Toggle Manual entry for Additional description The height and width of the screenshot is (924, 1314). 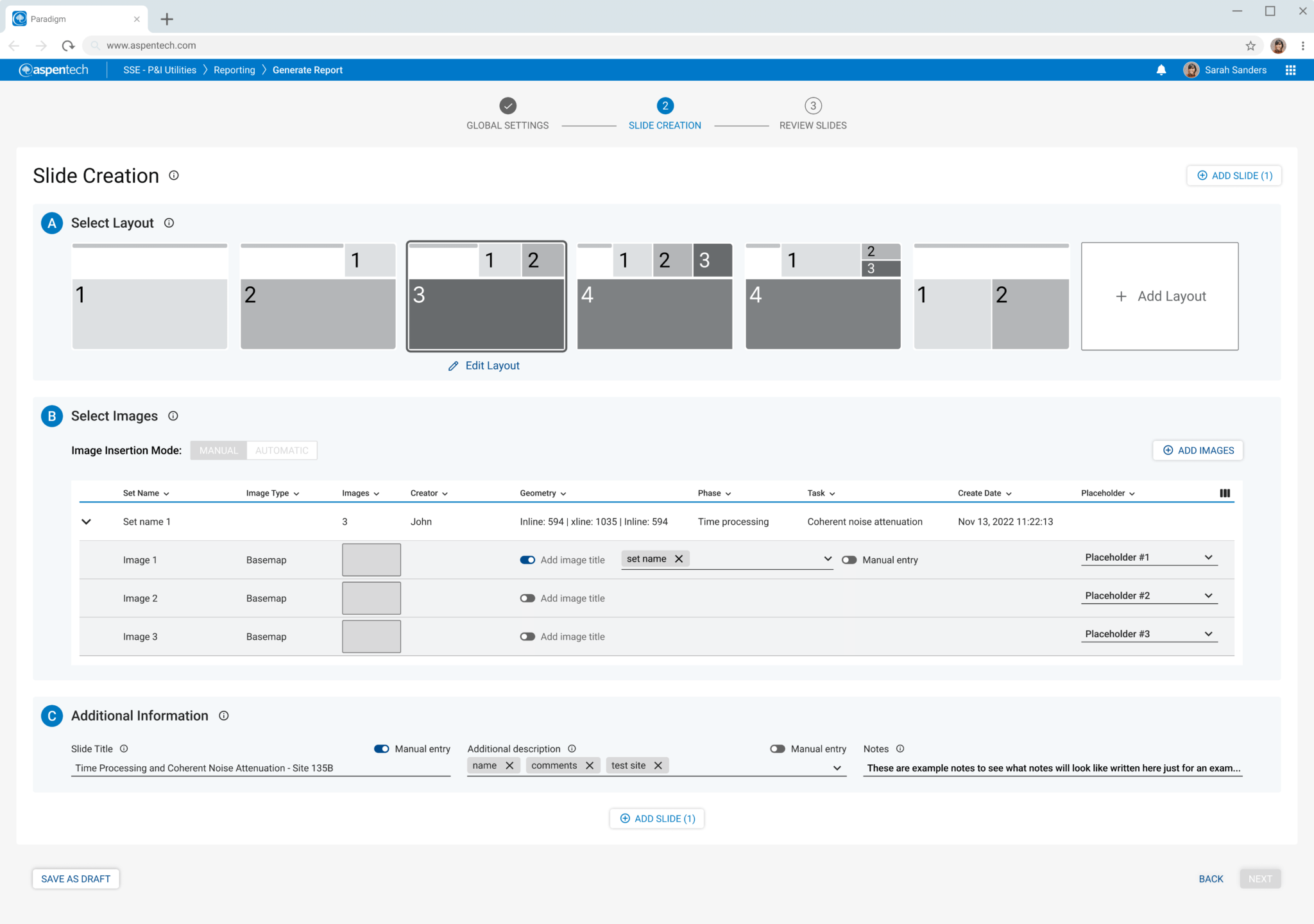click(x=777, y=749)
